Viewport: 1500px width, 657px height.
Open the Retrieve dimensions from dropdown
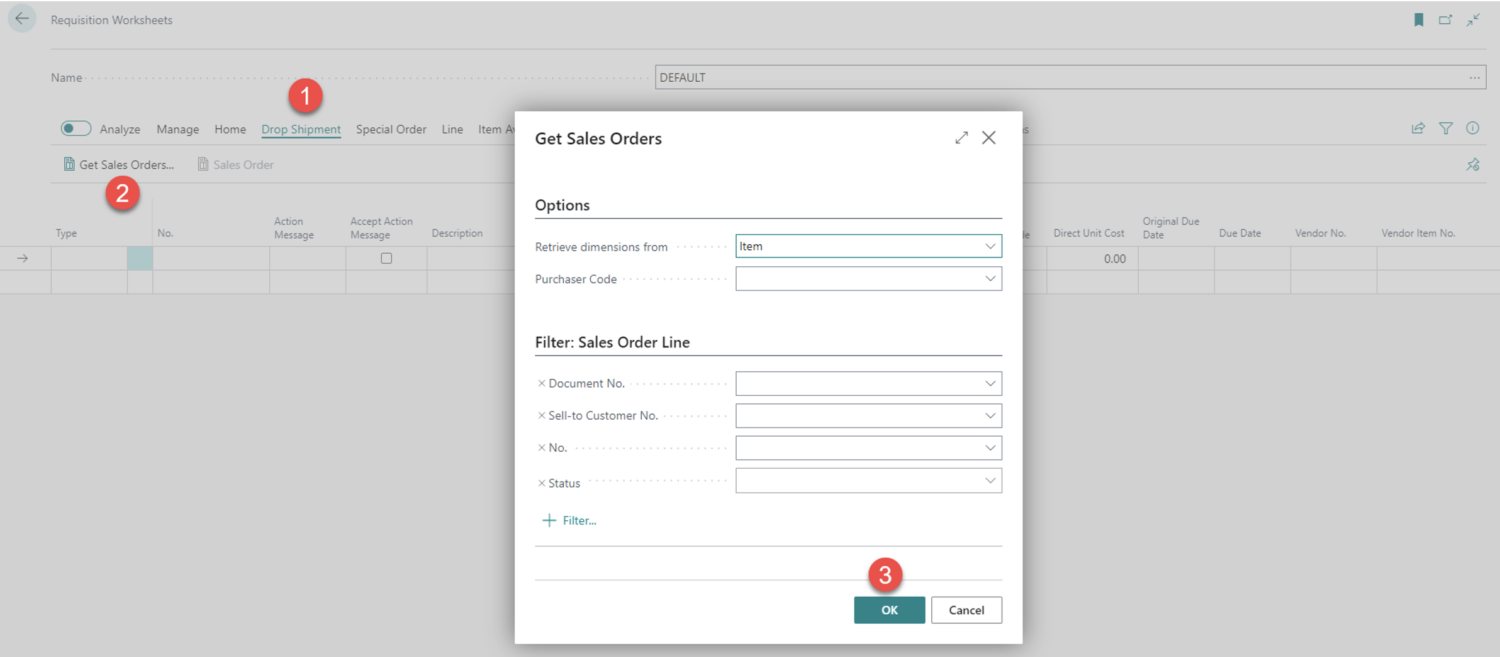pos(991,246)
